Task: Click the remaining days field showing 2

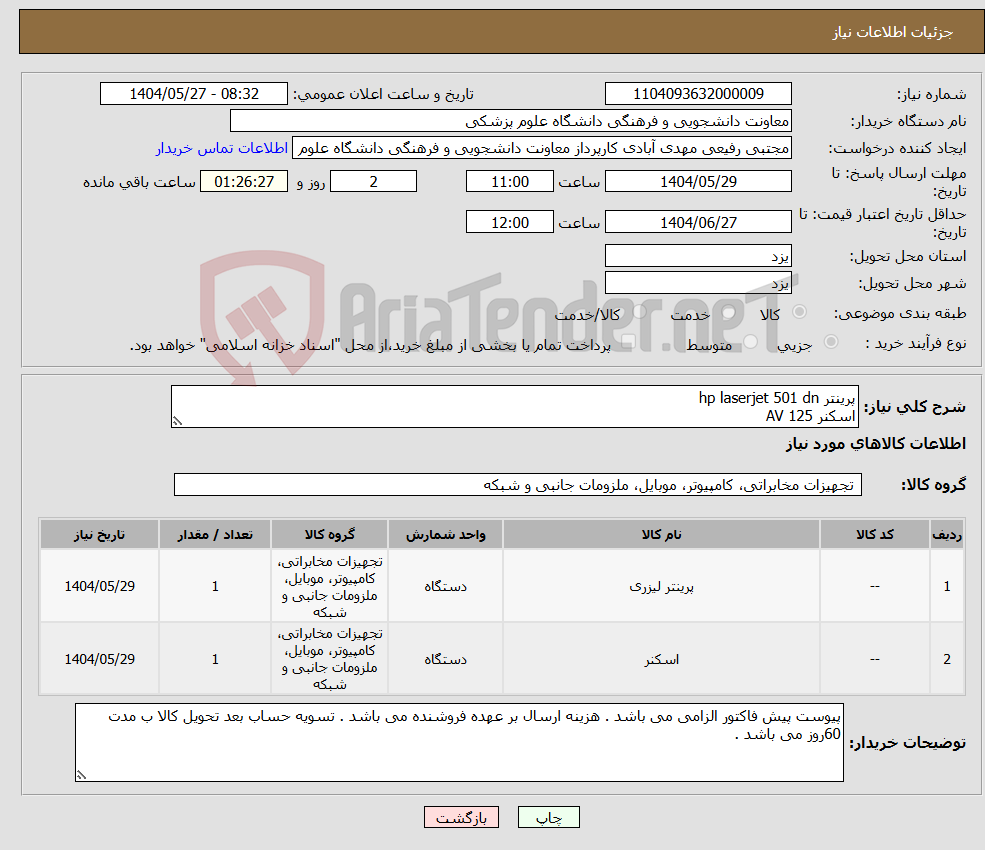Action: click(373, 182)
